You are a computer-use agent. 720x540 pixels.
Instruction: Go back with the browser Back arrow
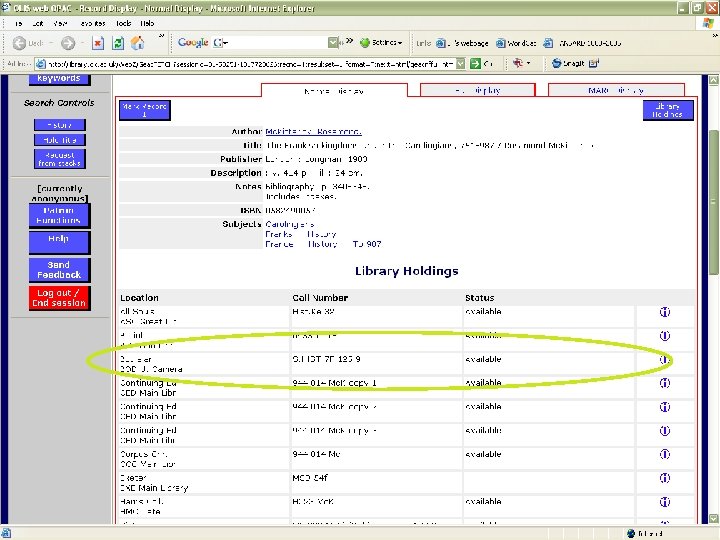(19, 43)
